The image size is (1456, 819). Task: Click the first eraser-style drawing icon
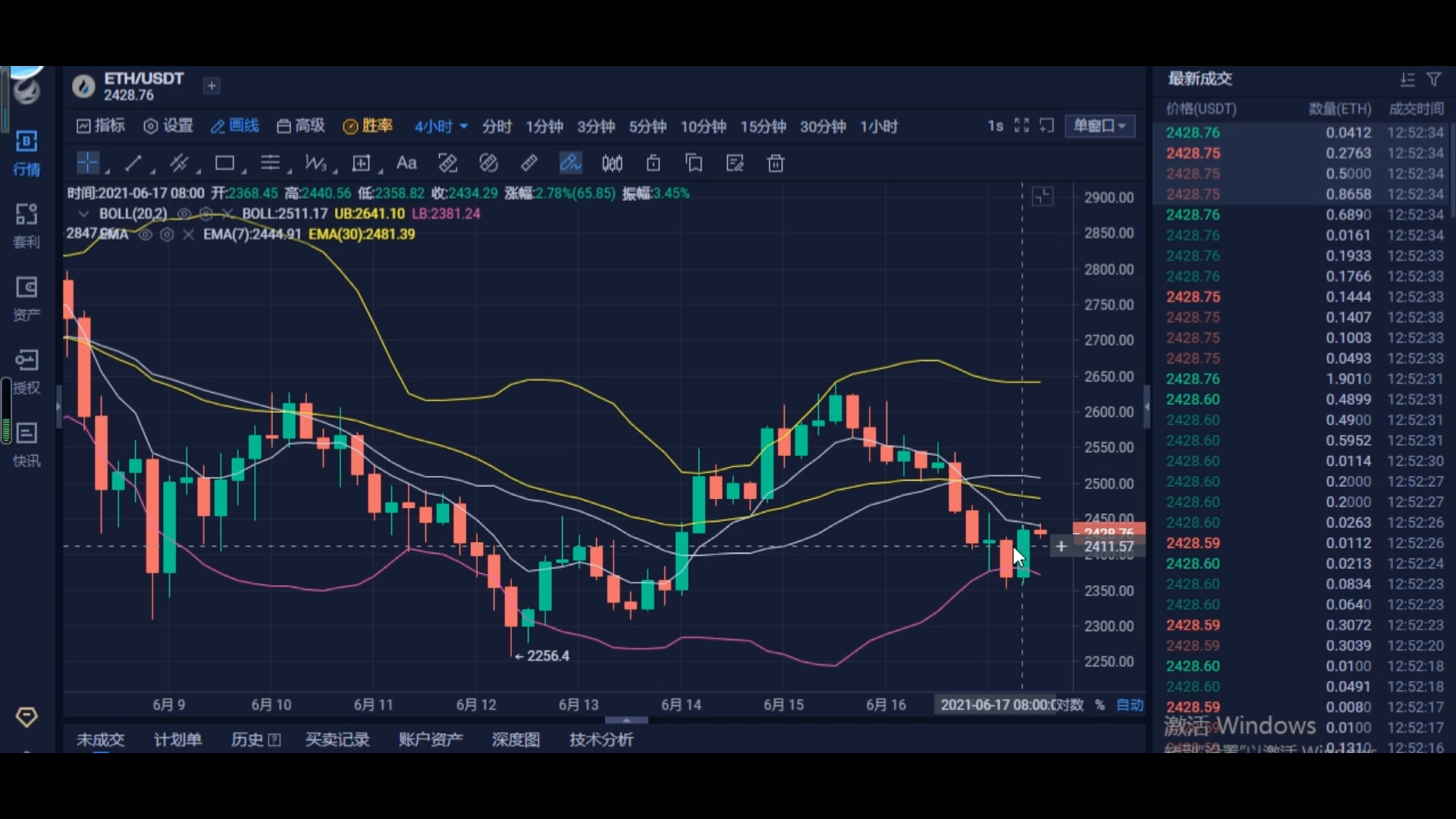click(x=447, y=163)
